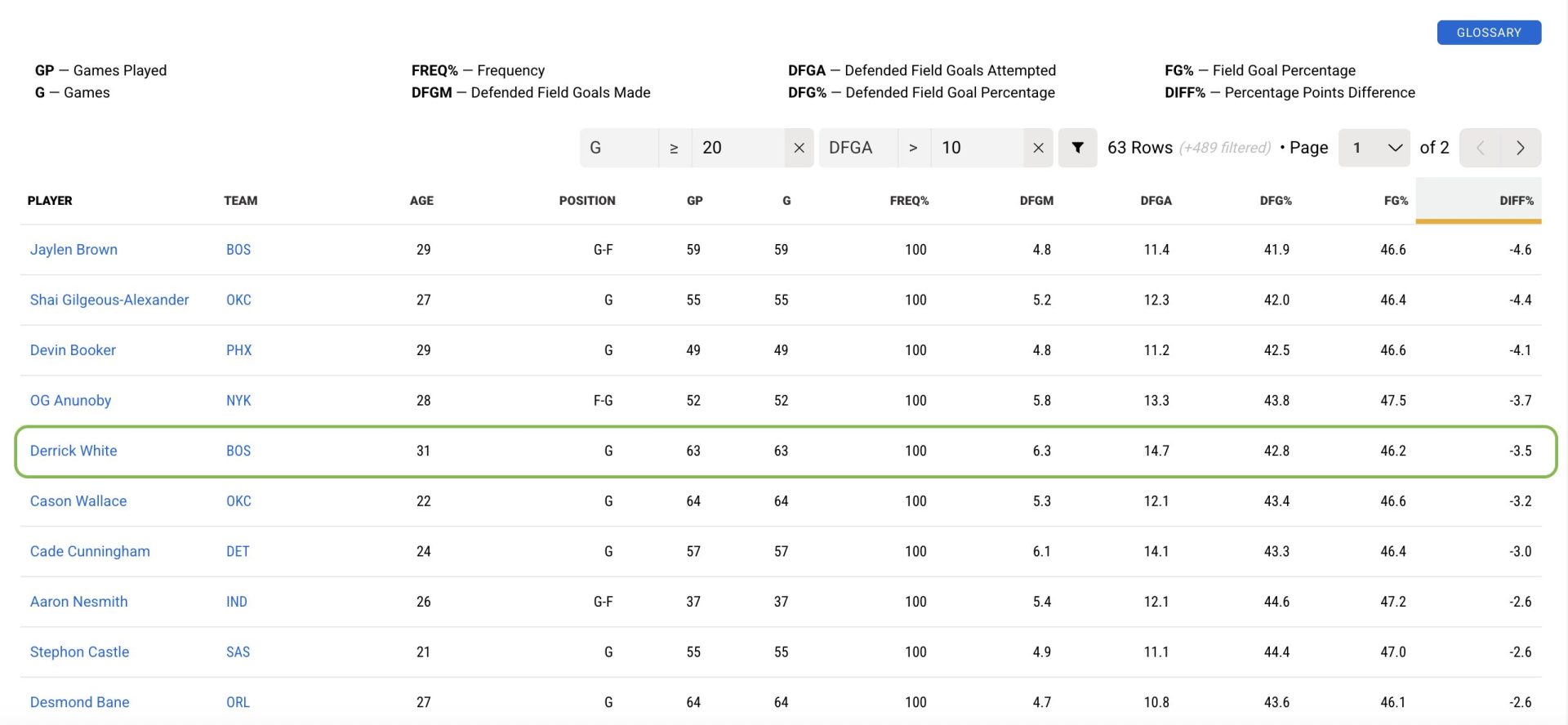Open the page number dropdown
This screenshot has height=725, width=1568.
[x=1374, y=148]
